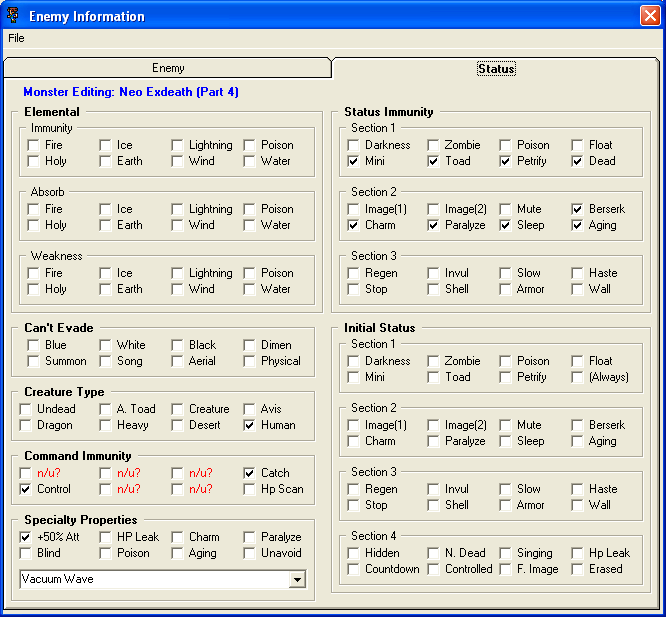Image resolution: width=666 pixels, height=617 pixels.
Task: Uncheck Toad in Status Immunity Section 1
Action: (433, 161)
